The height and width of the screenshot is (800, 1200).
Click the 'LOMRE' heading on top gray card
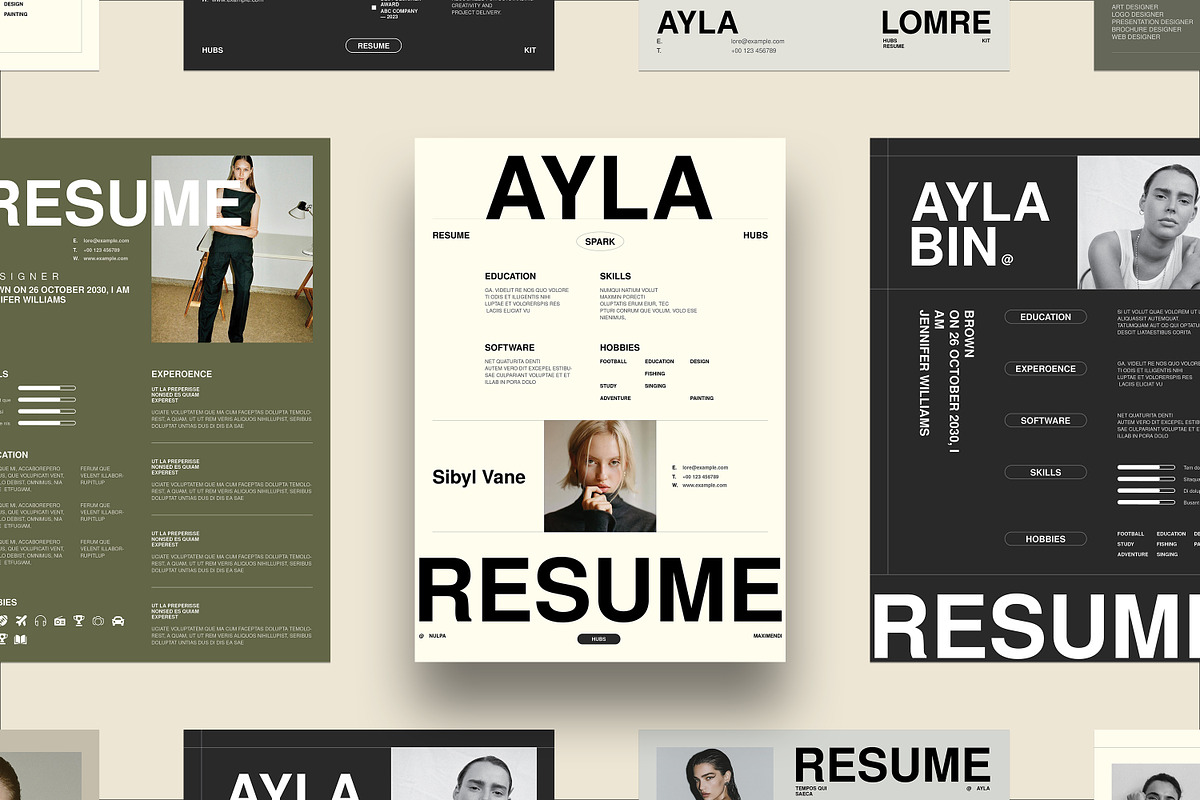coord(936,22)
